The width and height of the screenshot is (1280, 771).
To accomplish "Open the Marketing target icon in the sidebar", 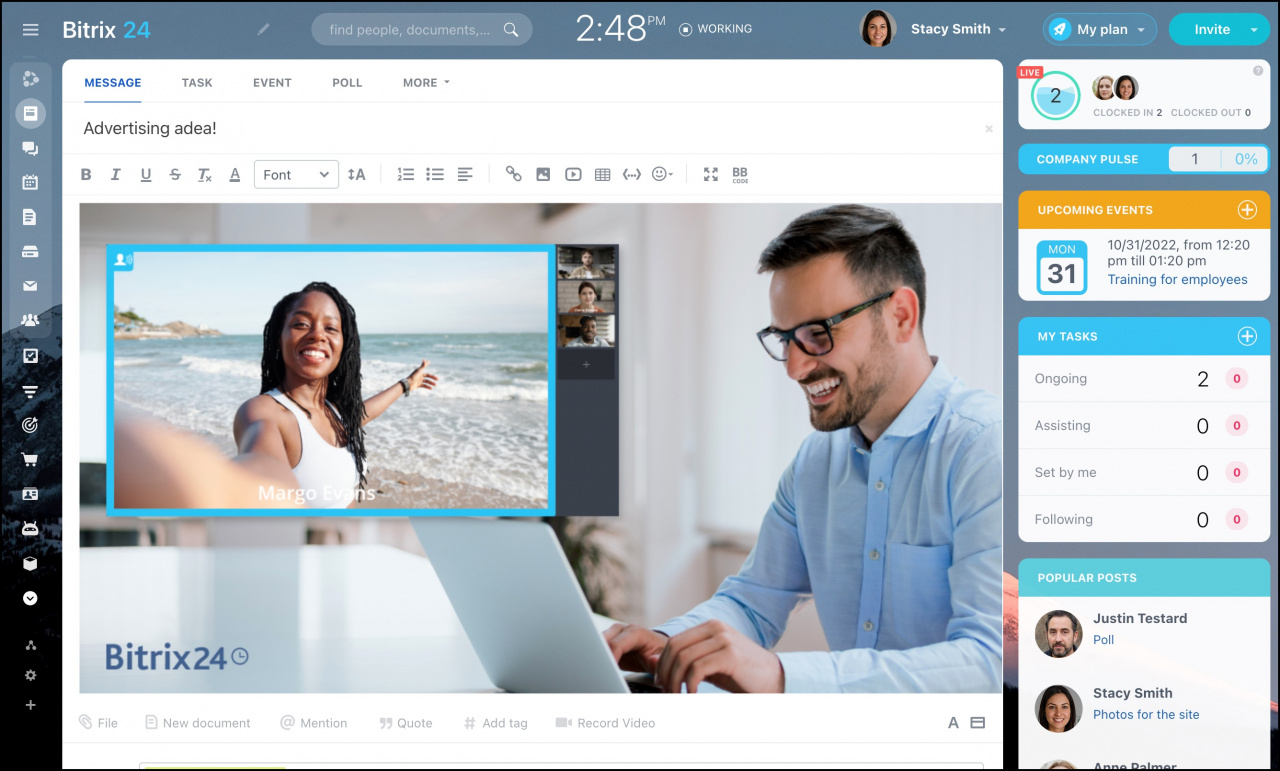I will (x=30, y=425).
